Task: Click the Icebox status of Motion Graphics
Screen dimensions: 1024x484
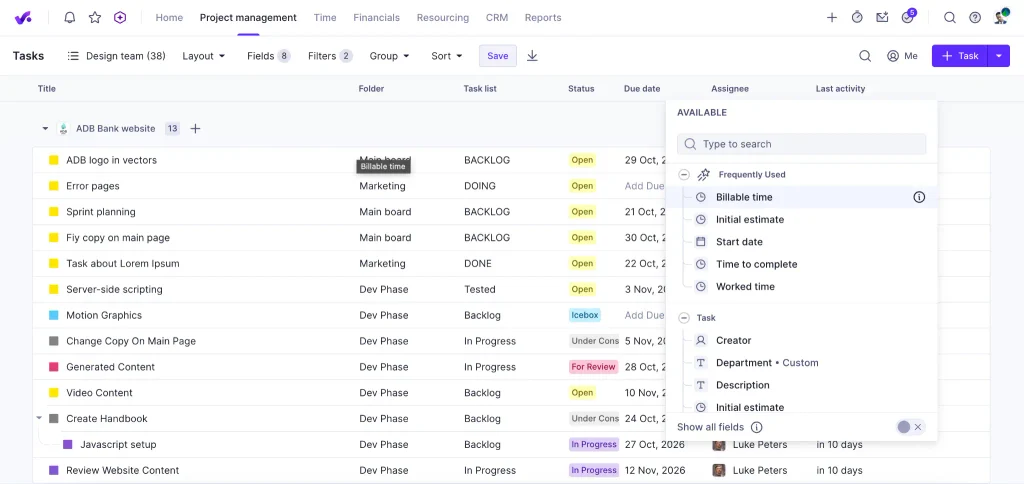Action: click(584, 315)
